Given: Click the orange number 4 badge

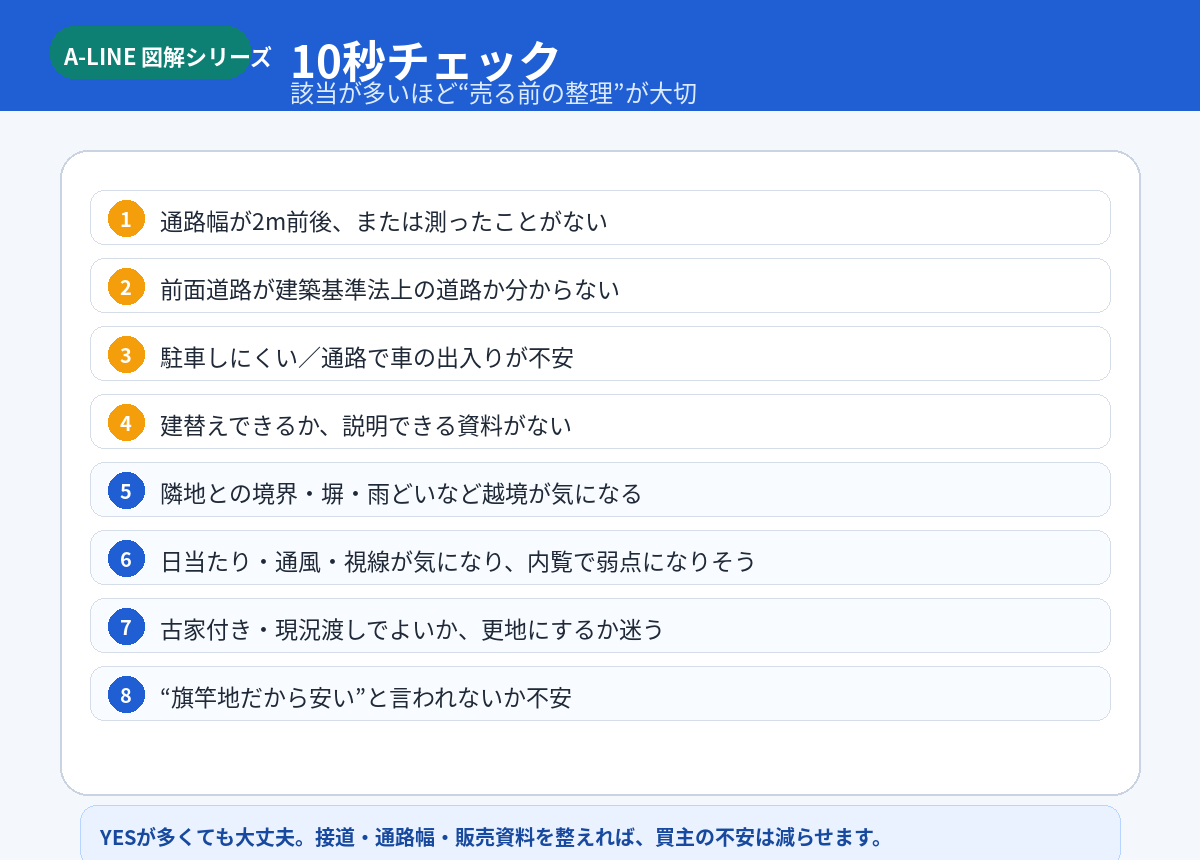Looking at the screenshot, I should click(x=126, y=422).
